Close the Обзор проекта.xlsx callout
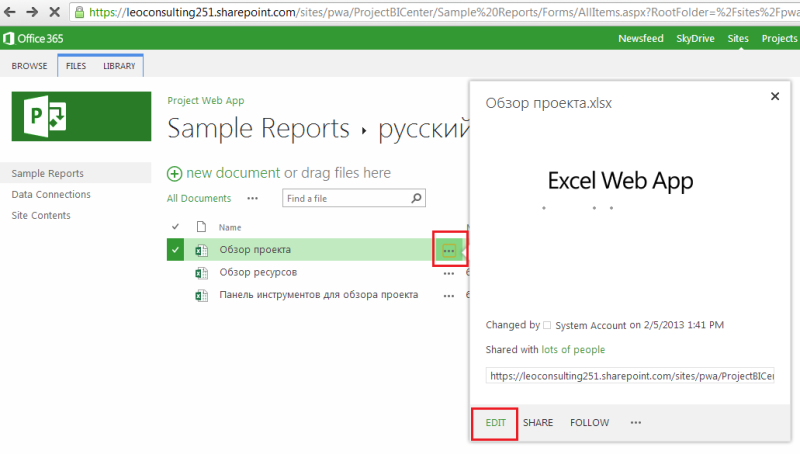Screen dimensions: 800x454 (775, 96)
